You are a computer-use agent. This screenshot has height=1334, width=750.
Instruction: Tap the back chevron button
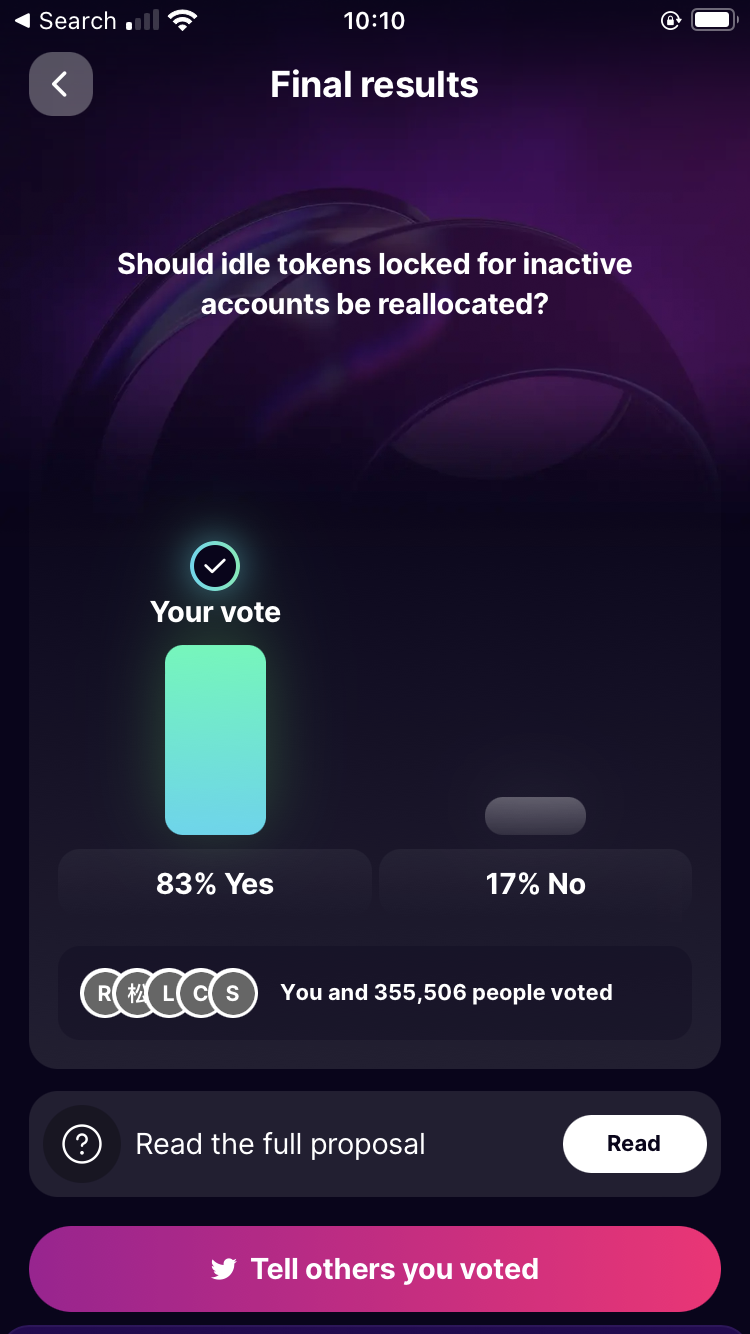(61, 84)
